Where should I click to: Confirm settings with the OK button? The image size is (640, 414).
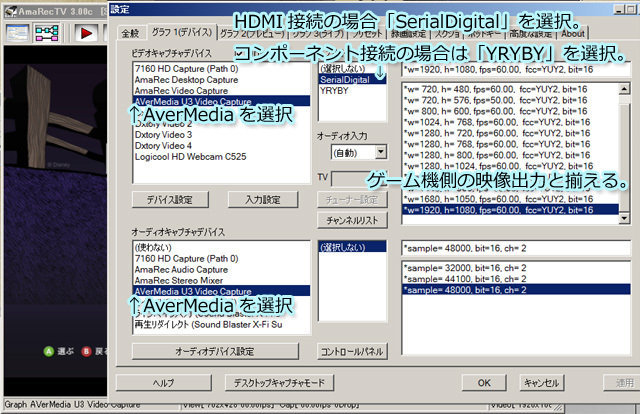[483, 382]
